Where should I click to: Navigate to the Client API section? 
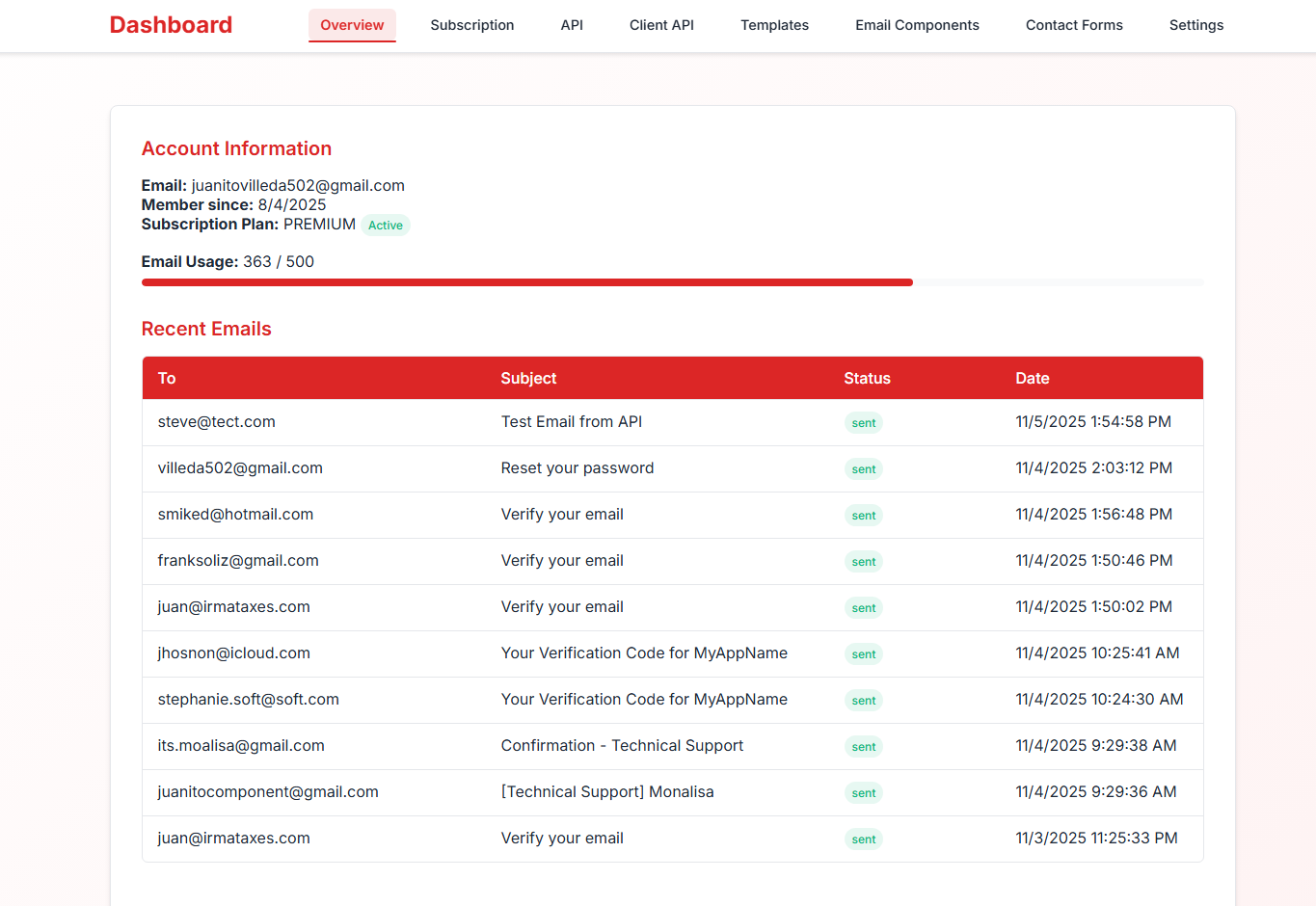[x=660, y=25]
